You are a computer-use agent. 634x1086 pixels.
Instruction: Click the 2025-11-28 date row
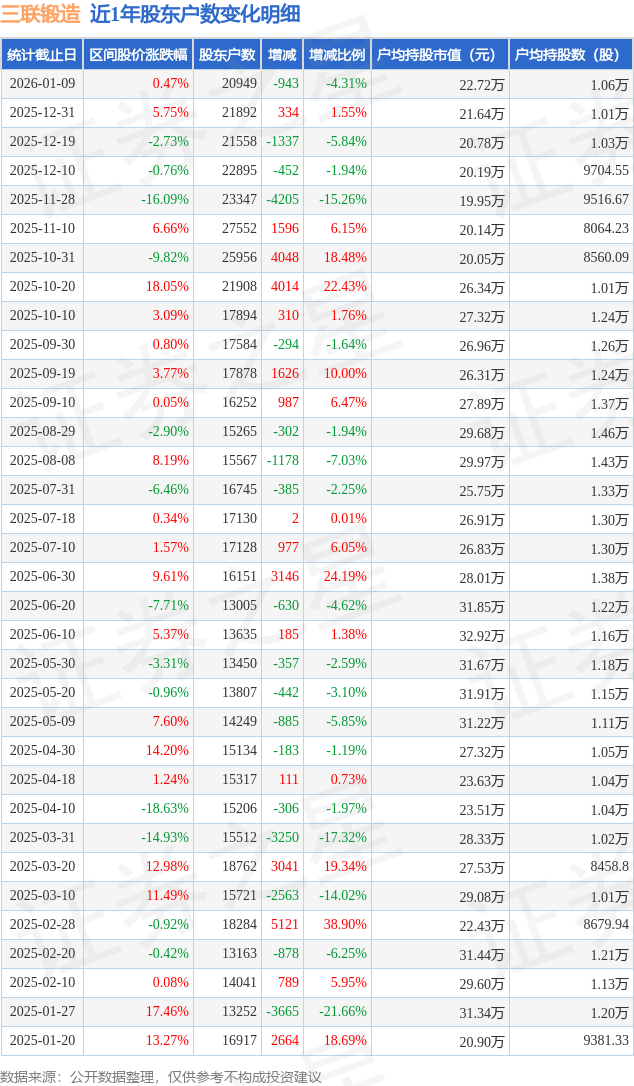click(x=42, y=200)
